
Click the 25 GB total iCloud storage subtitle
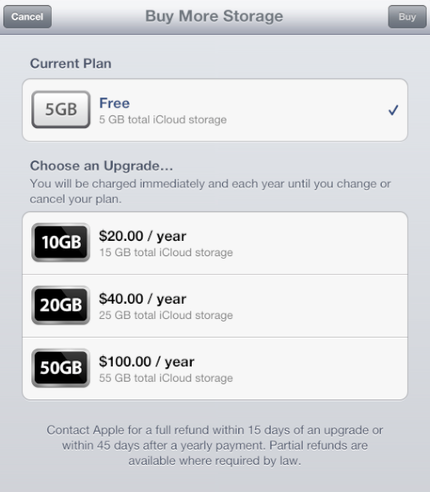tap(166, 315)
